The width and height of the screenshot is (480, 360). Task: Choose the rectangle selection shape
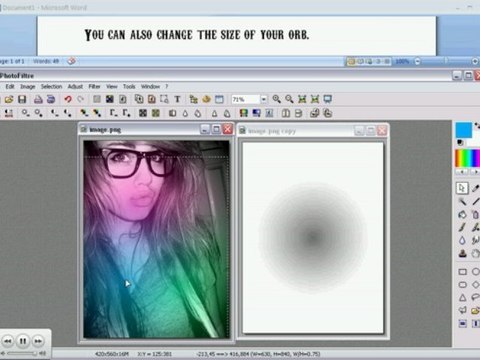pyautogui.click(x=463, y=272)
